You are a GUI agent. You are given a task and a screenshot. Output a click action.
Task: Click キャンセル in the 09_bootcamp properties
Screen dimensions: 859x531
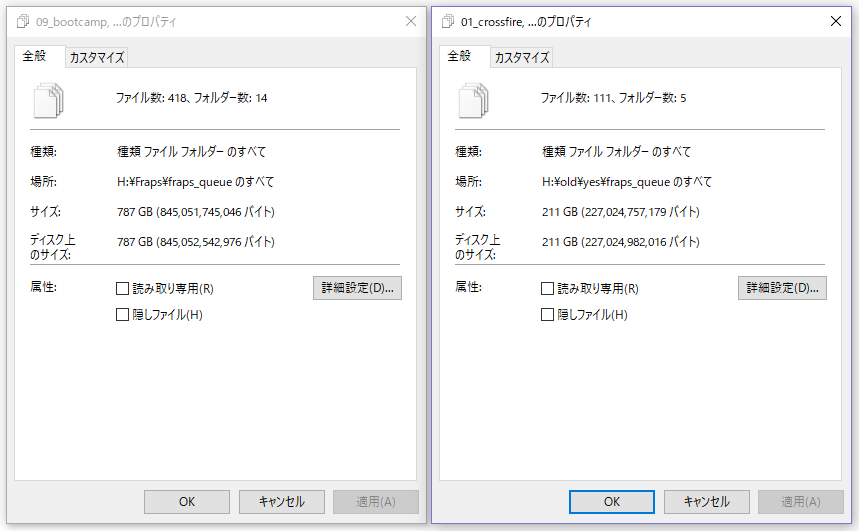(281, 502)
